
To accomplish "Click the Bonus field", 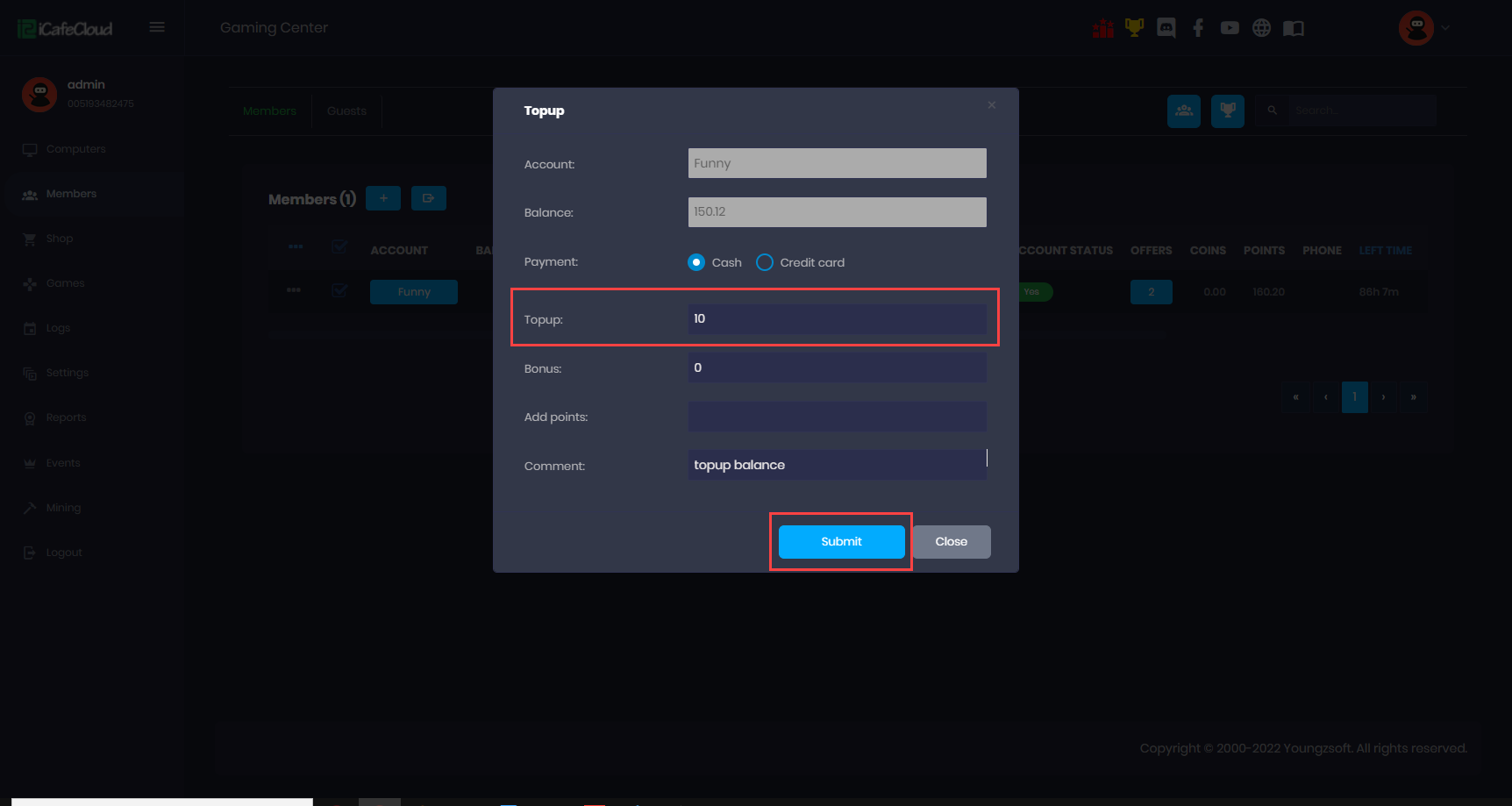I will [838, 368].
